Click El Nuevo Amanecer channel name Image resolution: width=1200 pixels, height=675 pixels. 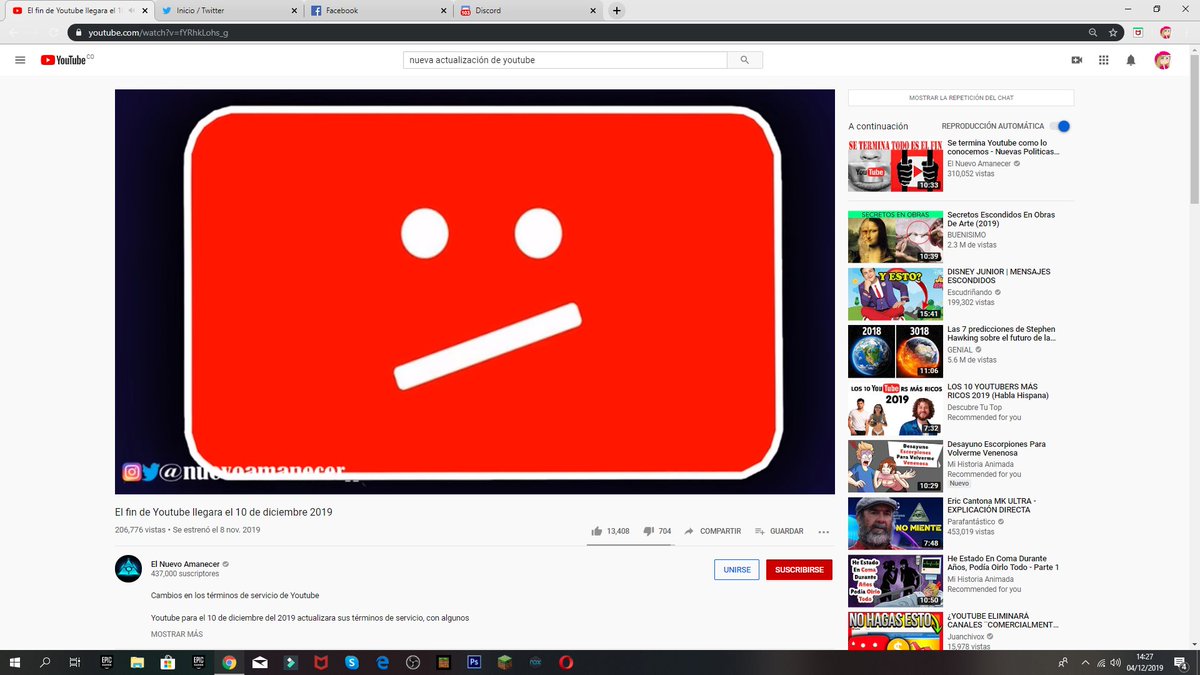coord(185,563)
